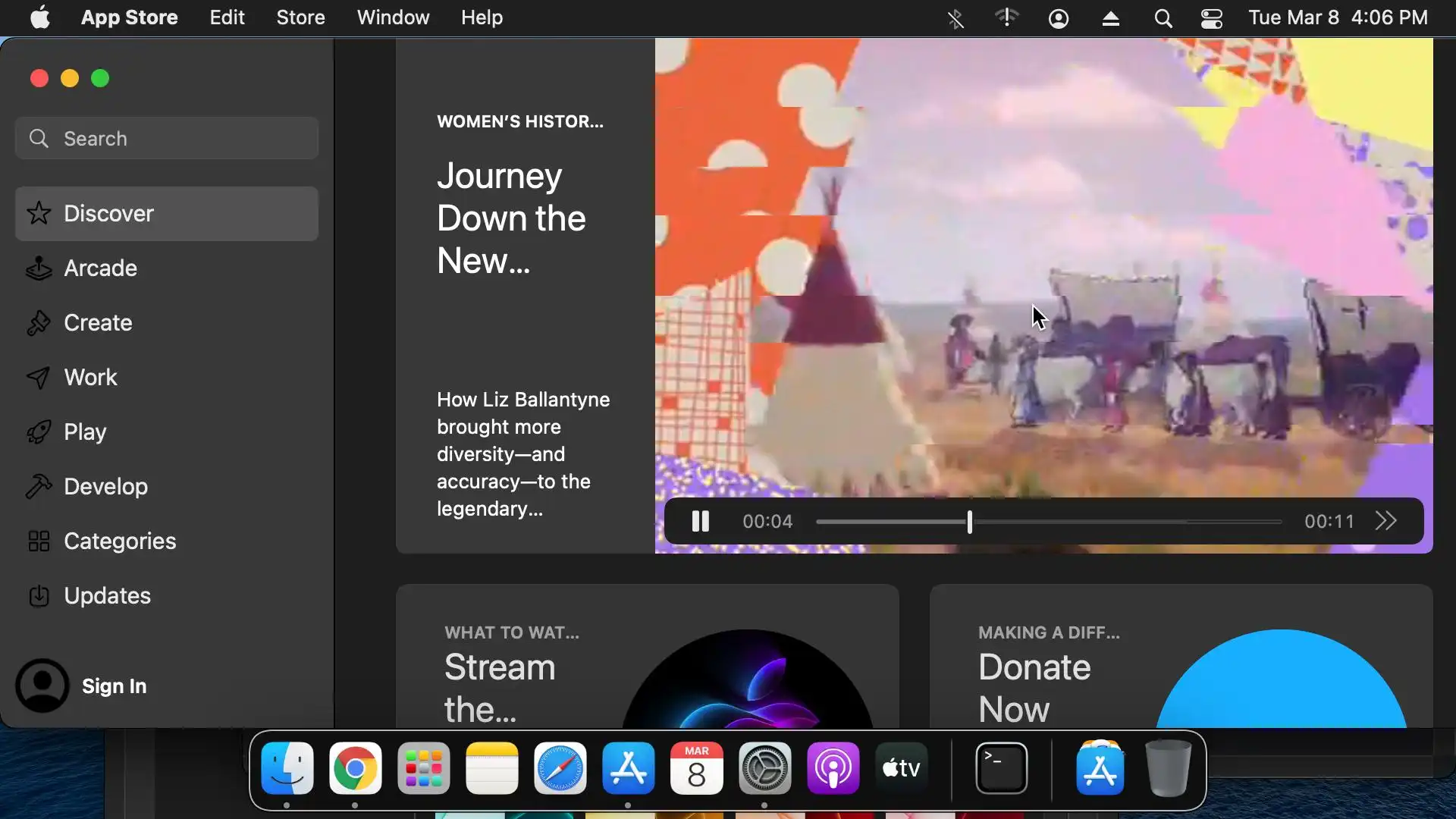This screenshot has height=819, width=1456.
Task: Open the Updates download icon
Action: tap(39, 596)
